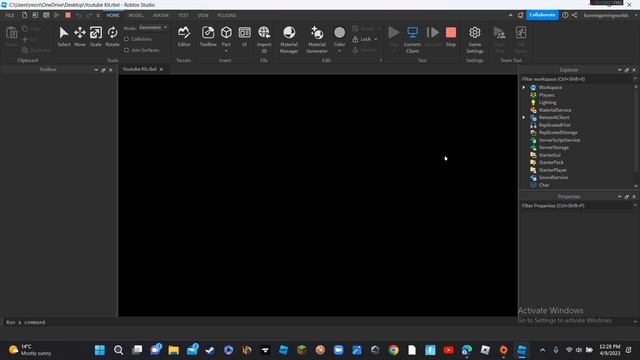Open the Toolbox panel options chevron
The height and width of the screenshot is (360, 640).
tap(96, 70)
